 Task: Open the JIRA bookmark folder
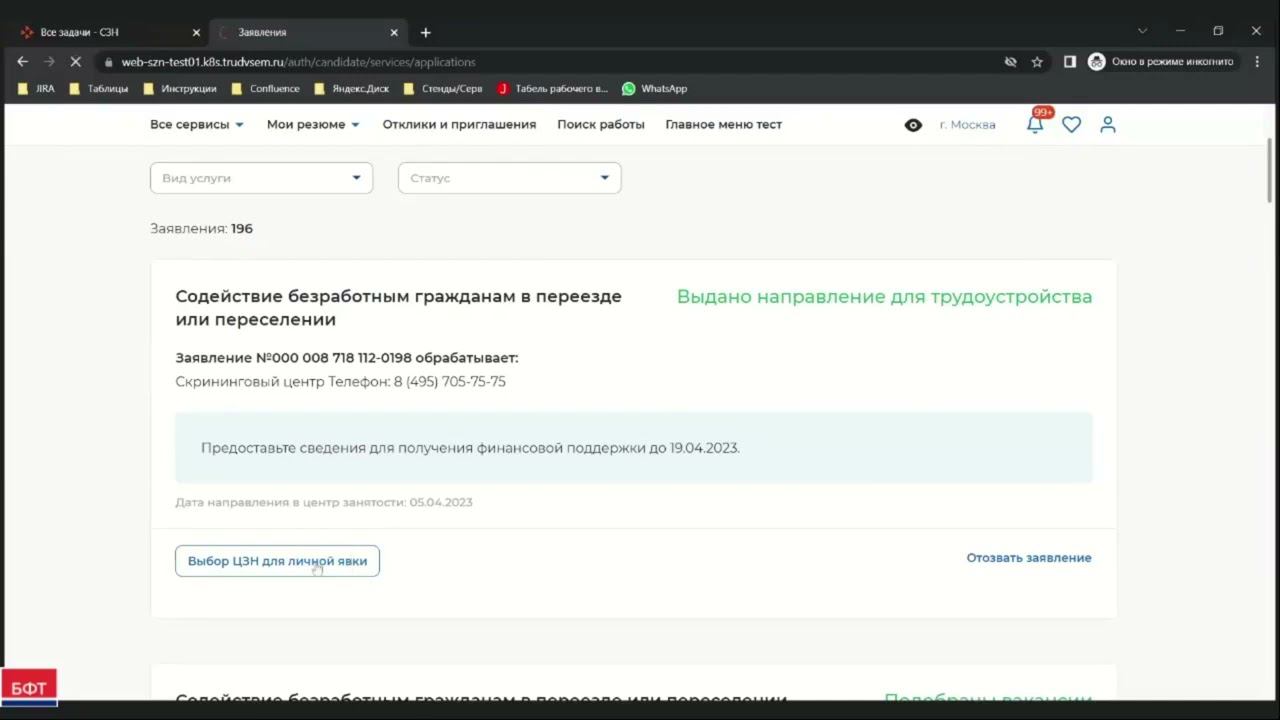[x=36, y=88]
